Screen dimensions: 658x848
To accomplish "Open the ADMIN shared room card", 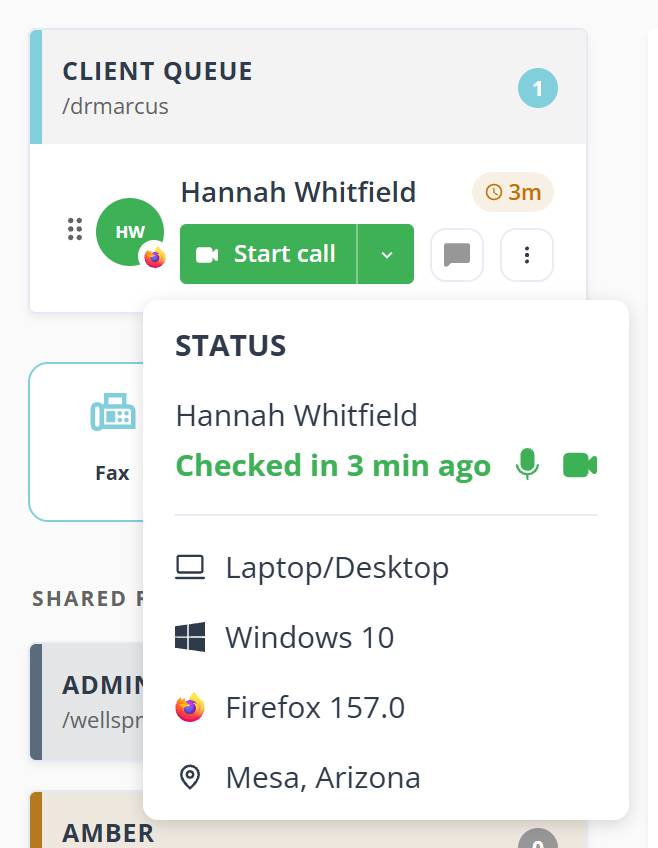I will point(87,701).
